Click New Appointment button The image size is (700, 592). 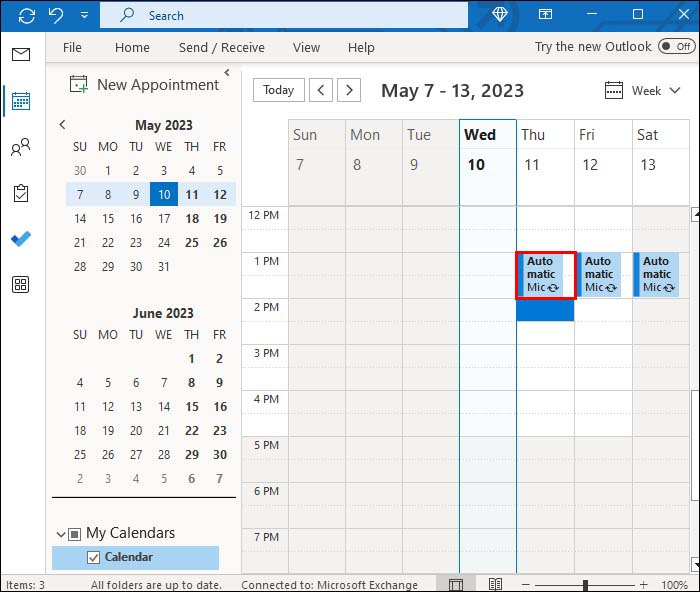144,84
